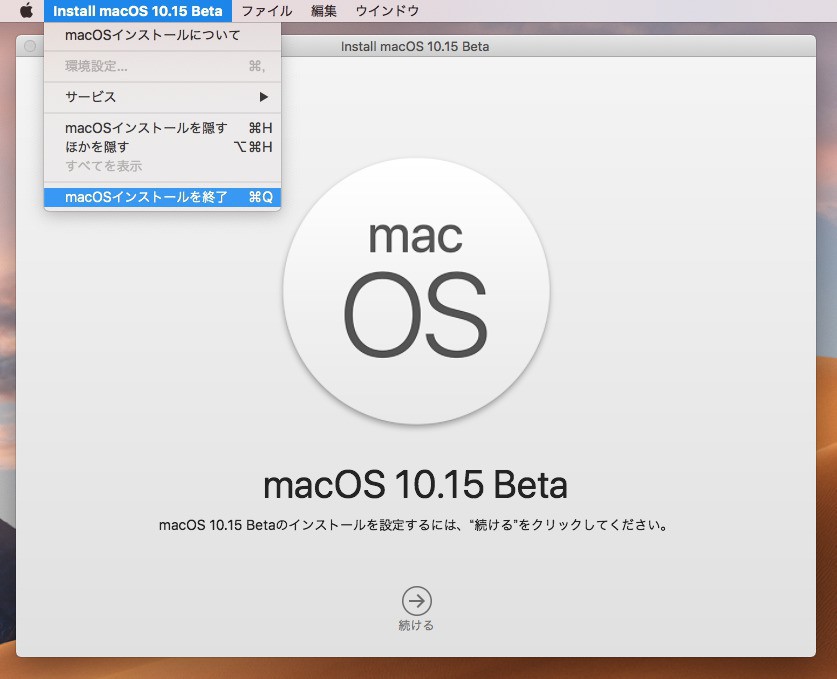
Task: Open the 編集 menu
Action: tap(324, 11)
